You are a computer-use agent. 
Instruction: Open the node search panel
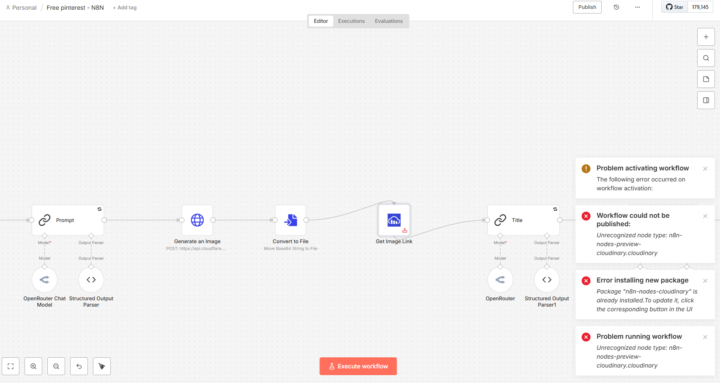click(706, 58)
